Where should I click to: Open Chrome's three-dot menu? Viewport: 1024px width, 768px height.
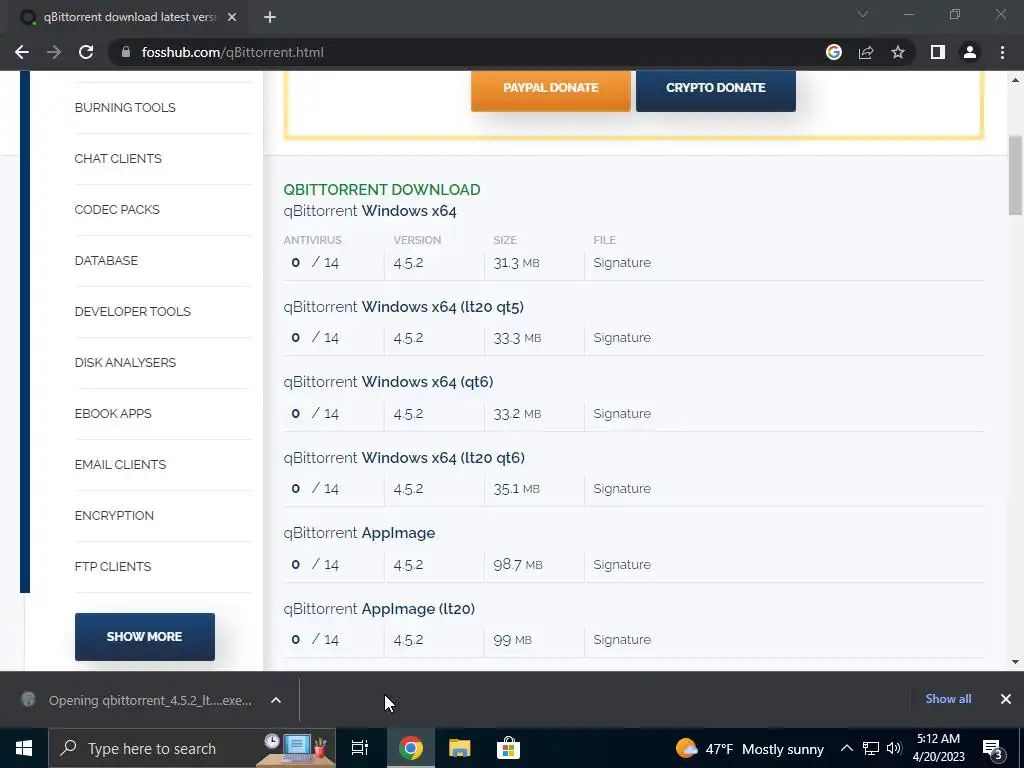pos(1002,52)
